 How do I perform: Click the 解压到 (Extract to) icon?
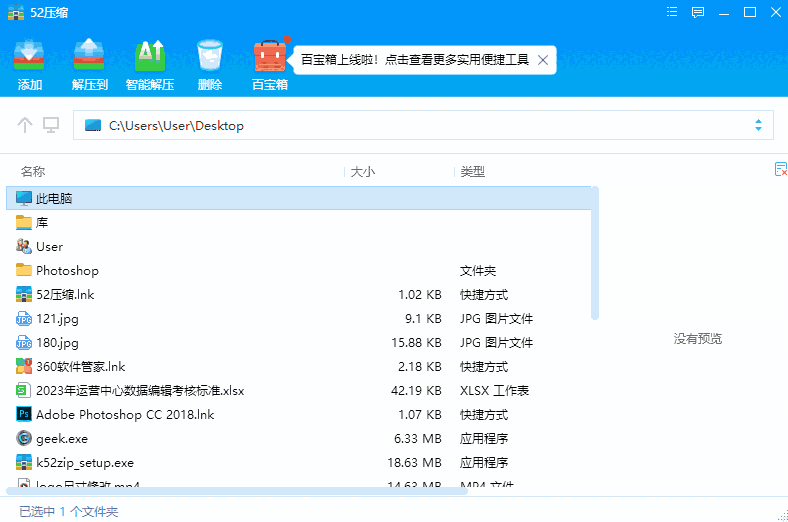[89, 55]
